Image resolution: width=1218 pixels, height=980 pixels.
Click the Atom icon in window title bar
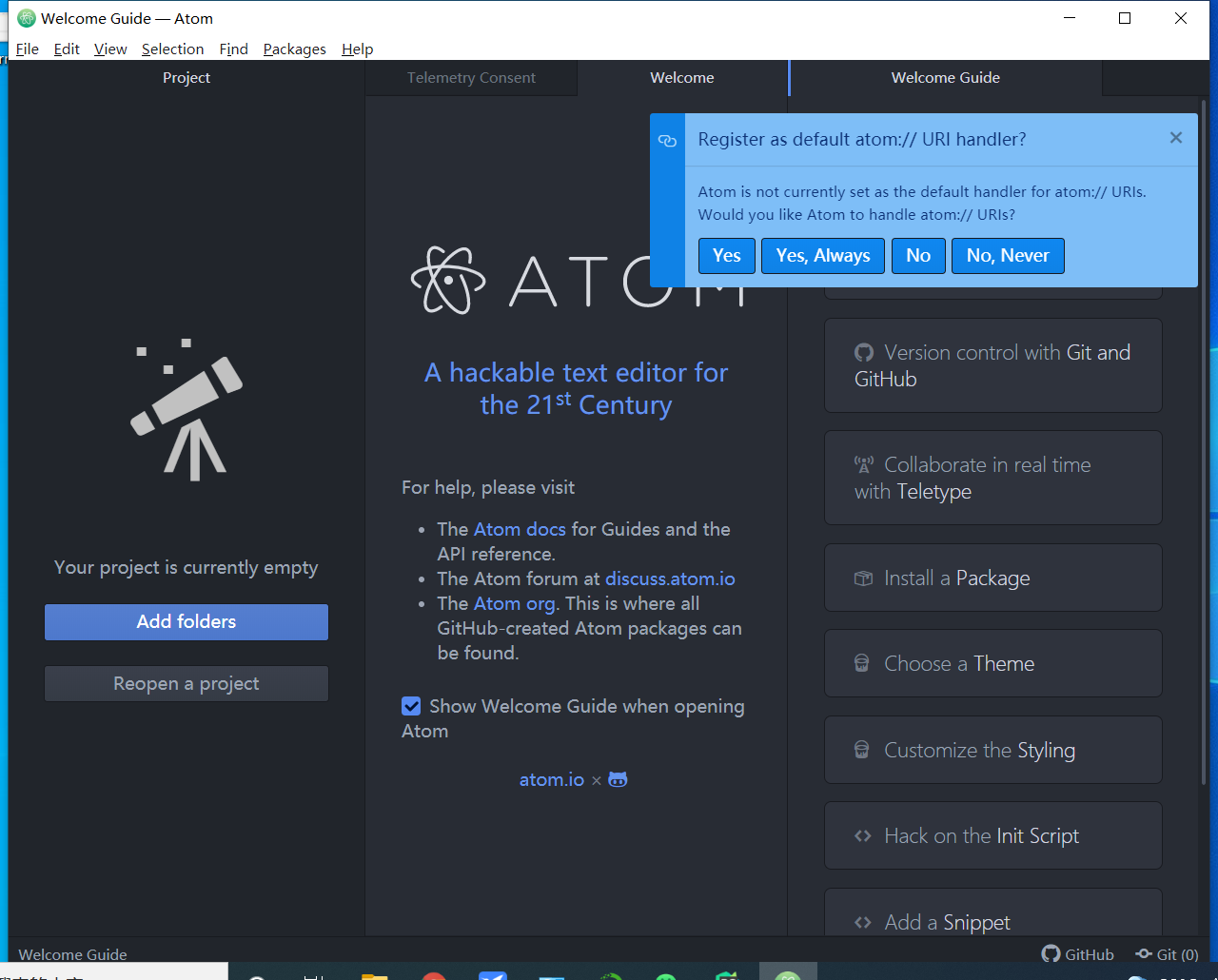[x=27, y=18]
